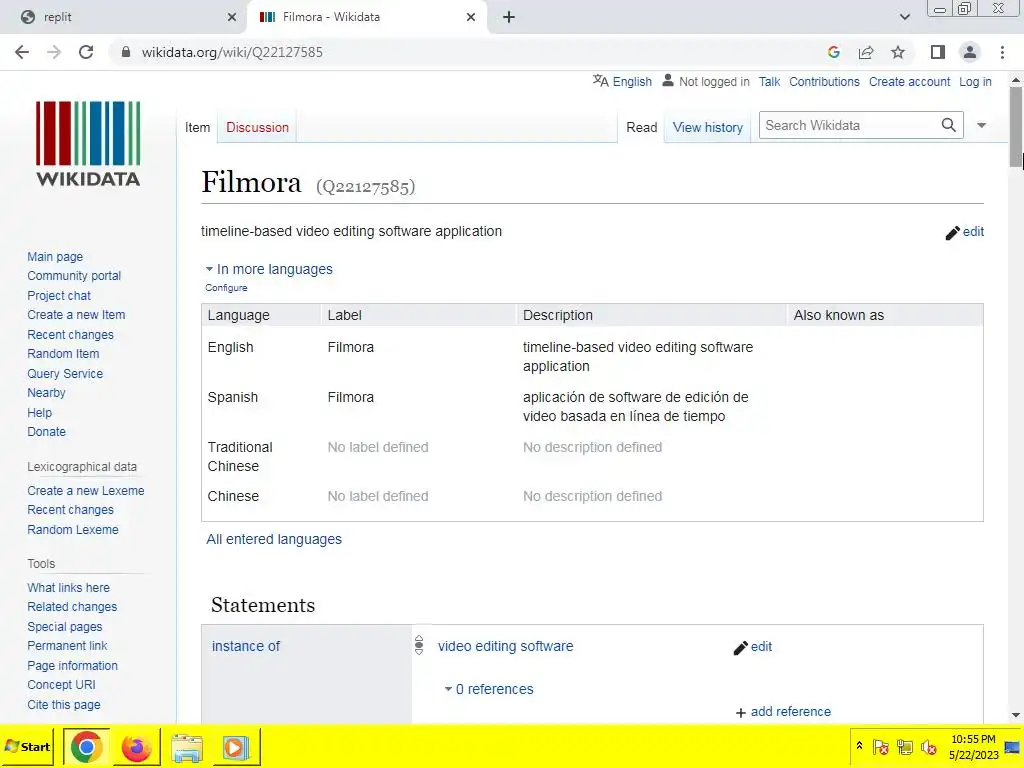Close the Filmora - Wikidata tab

[x=471, y=17]
